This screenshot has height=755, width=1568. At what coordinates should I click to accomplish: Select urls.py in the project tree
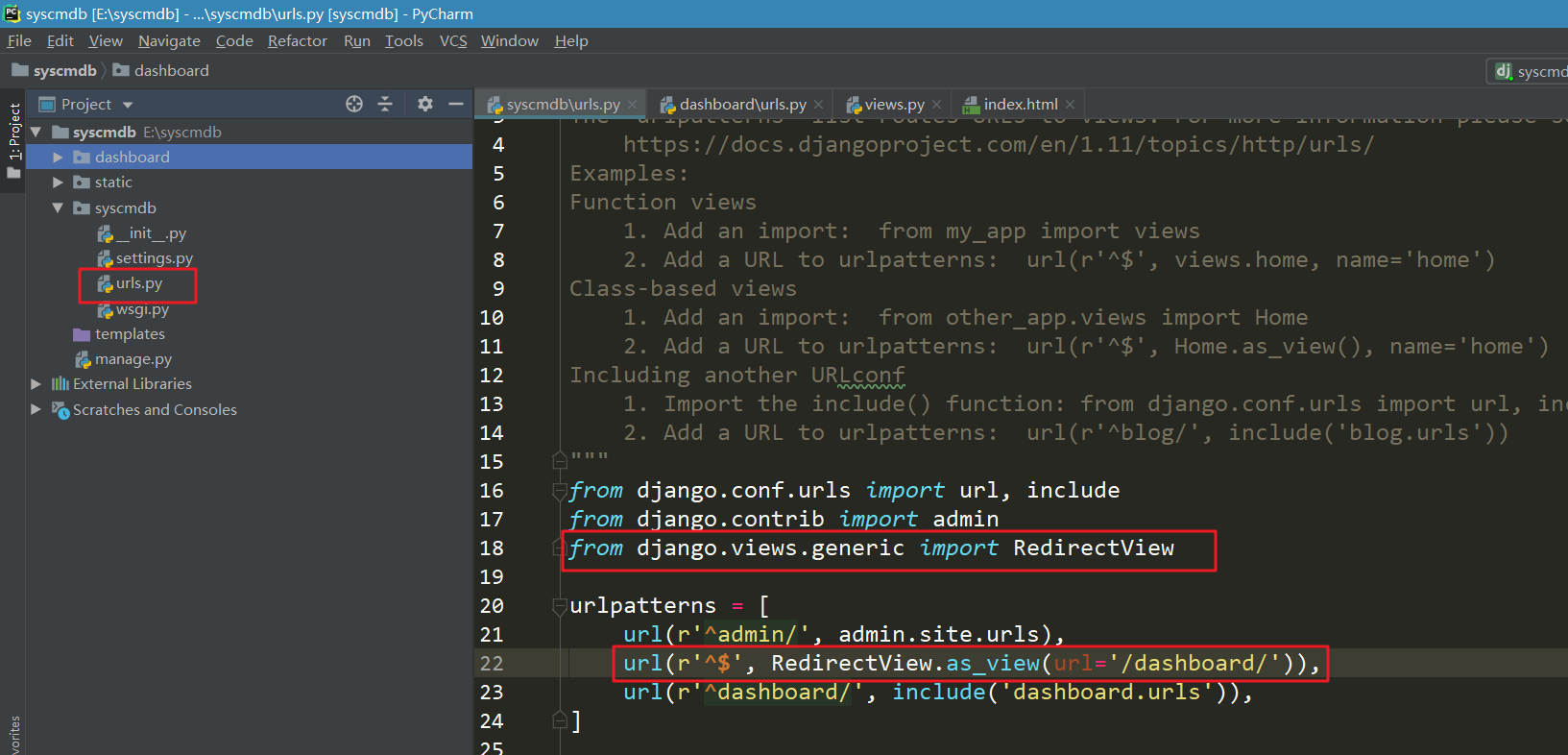tap(139, 283)
